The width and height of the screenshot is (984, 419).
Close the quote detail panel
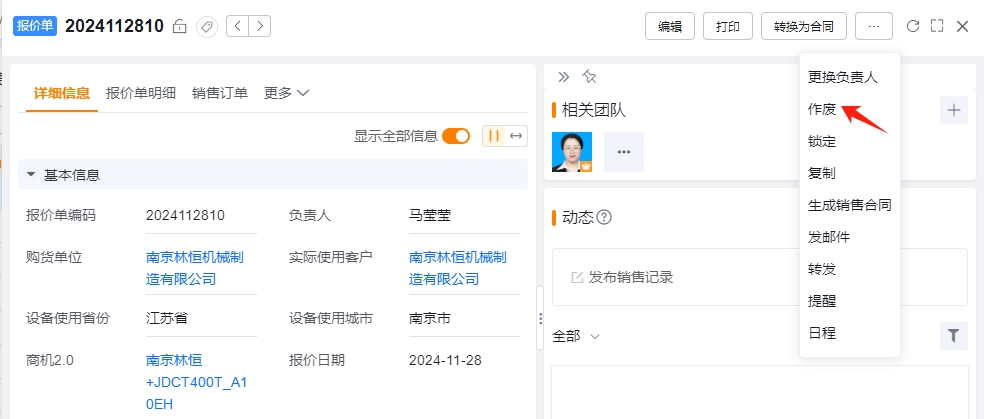click(962, 26)
